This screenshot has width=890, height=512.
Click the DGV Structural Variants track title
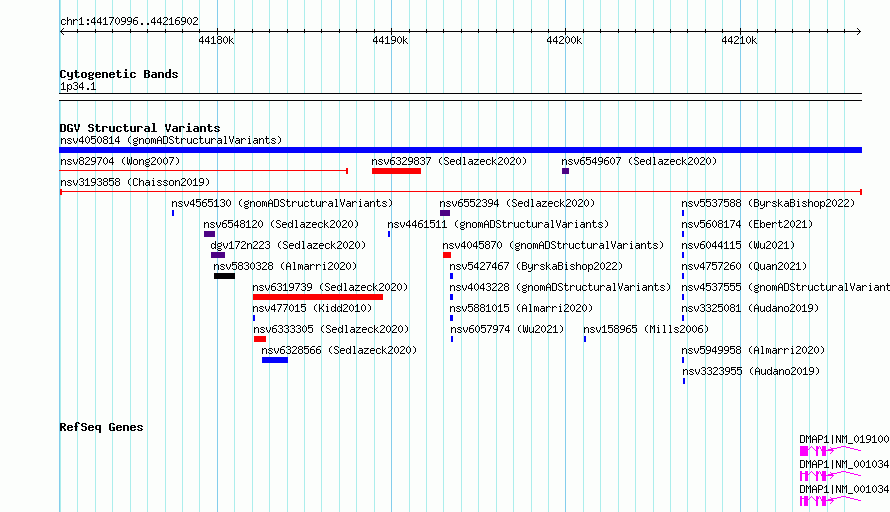140,128
